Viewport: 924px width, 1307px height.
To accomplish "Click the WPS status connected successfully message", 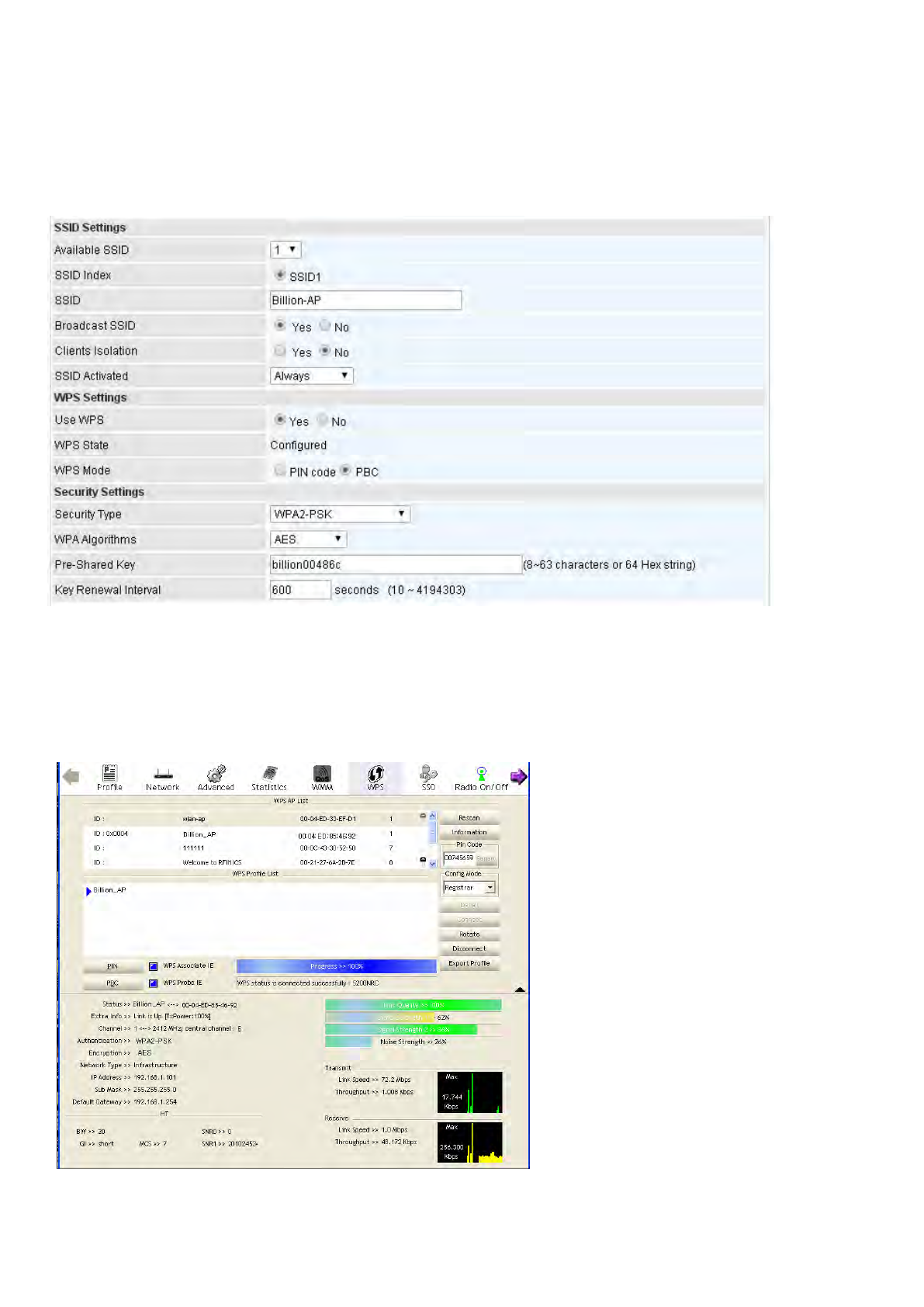I will [308, 983].
